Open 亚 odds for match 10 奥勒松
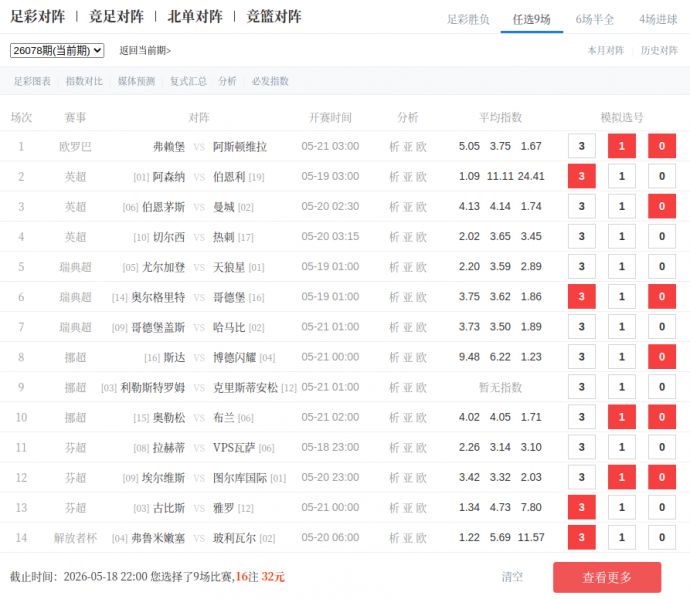The height and width of the screenshot is (599, 690). tap(408, 417)
